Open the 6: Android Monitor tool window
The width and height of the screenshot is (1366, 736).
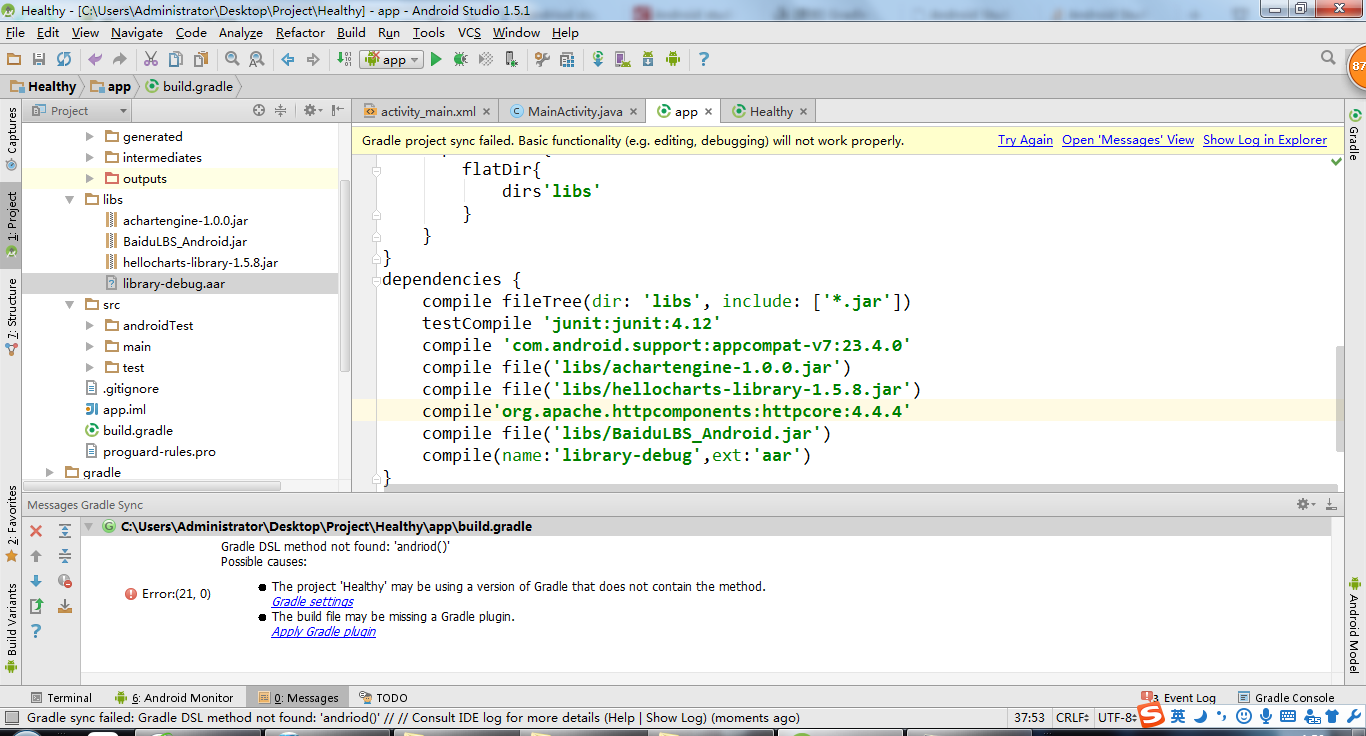tap(174, 698)
